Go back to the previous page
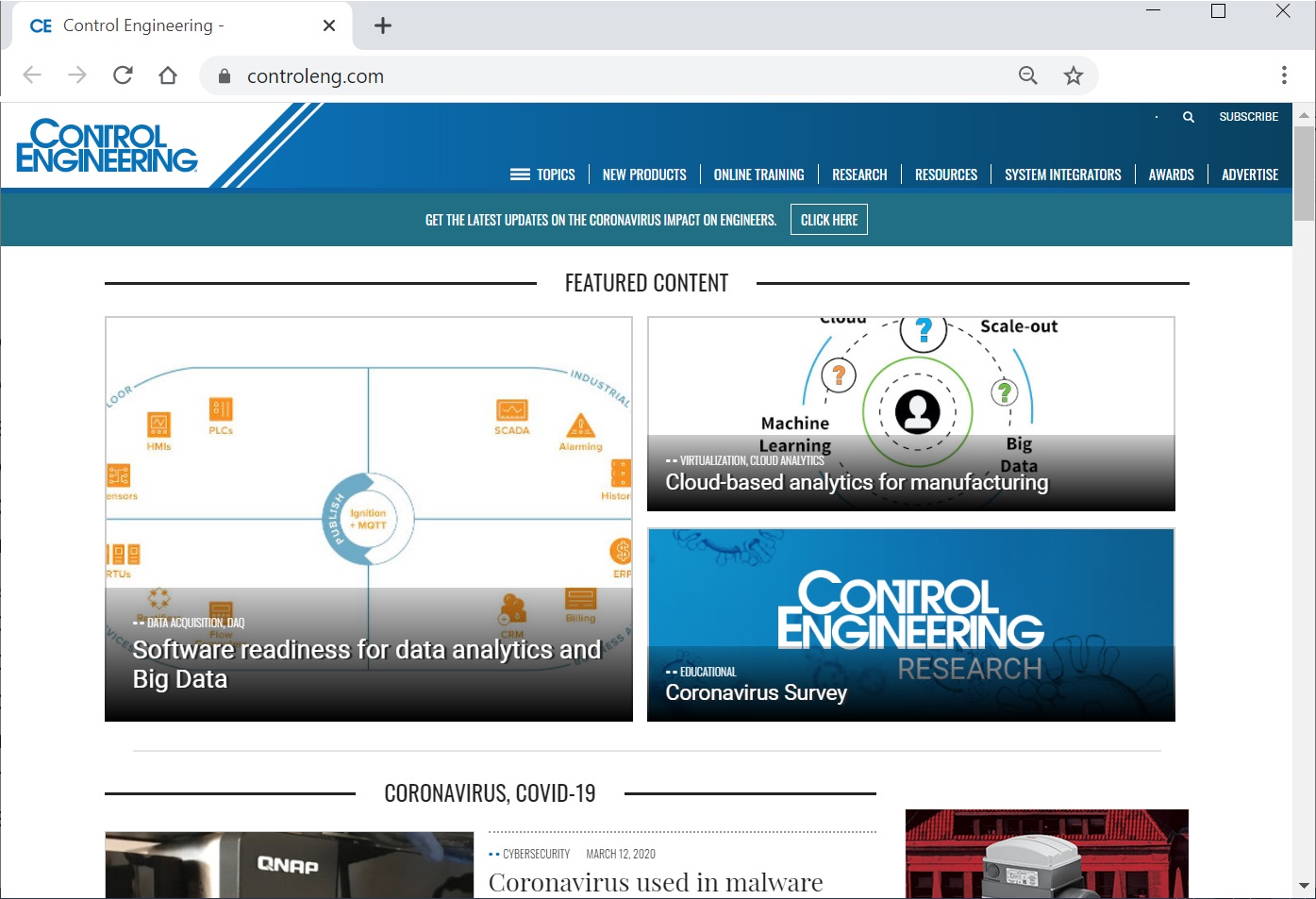This screenshot has height=899, width=1316. click(x=32, y=75)
